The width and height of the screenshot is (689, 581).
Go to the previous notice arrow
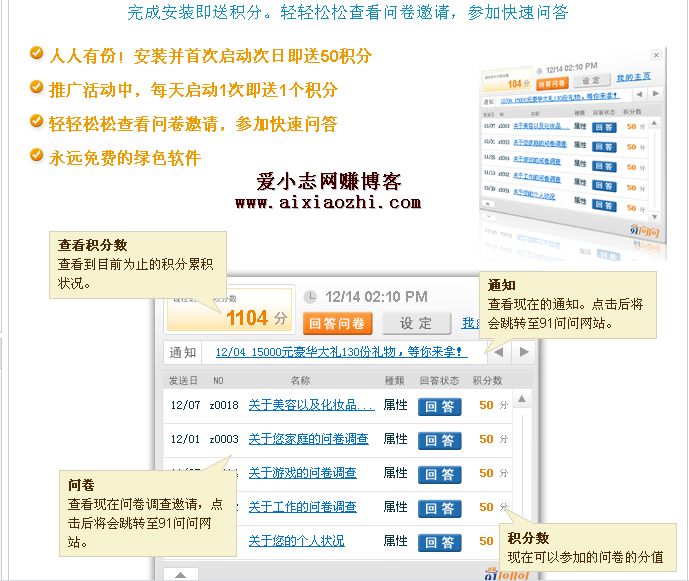pyautogui.click(x=500, y=352)
